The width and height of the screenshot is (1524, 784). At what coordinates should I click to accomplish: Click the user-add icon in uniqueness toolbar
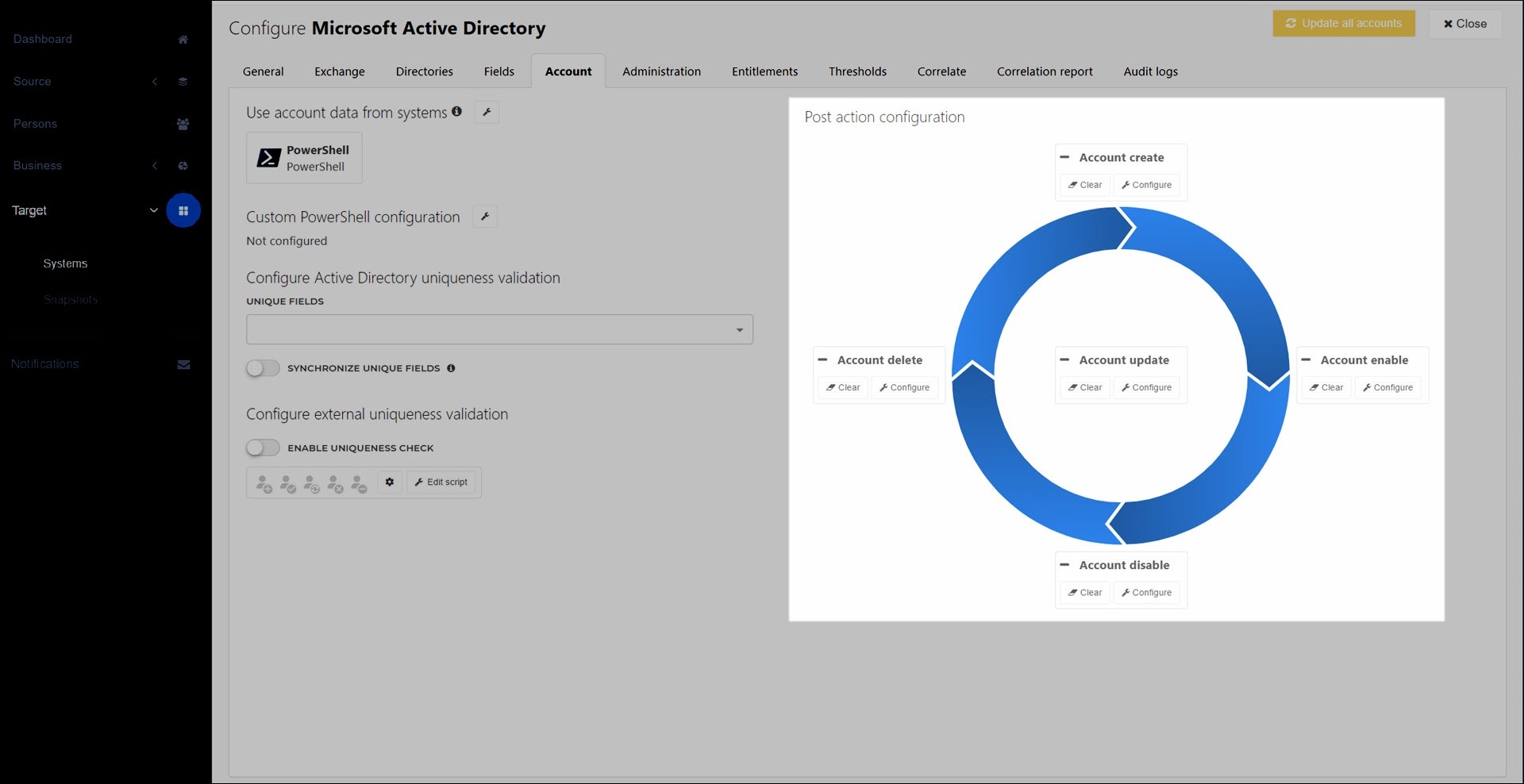[x=264, y=483]
